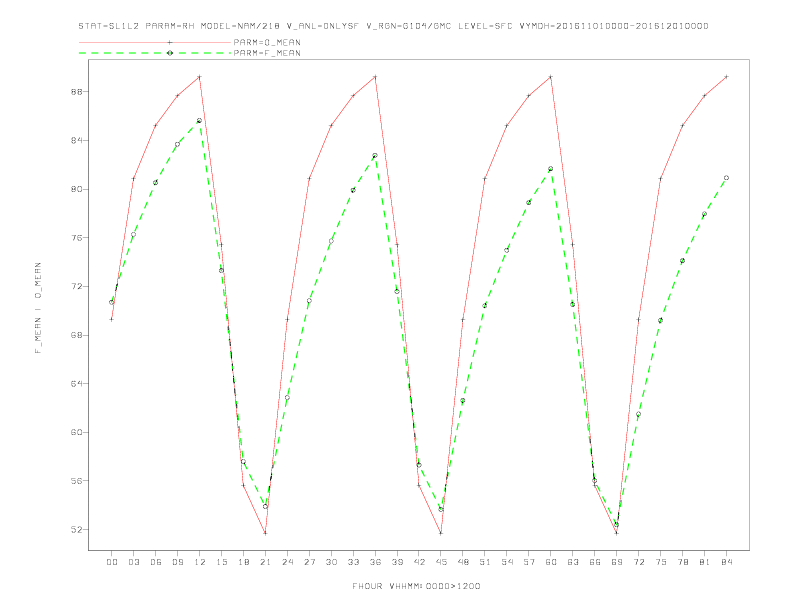Click the x-axis tick label 24

point(287,562)
